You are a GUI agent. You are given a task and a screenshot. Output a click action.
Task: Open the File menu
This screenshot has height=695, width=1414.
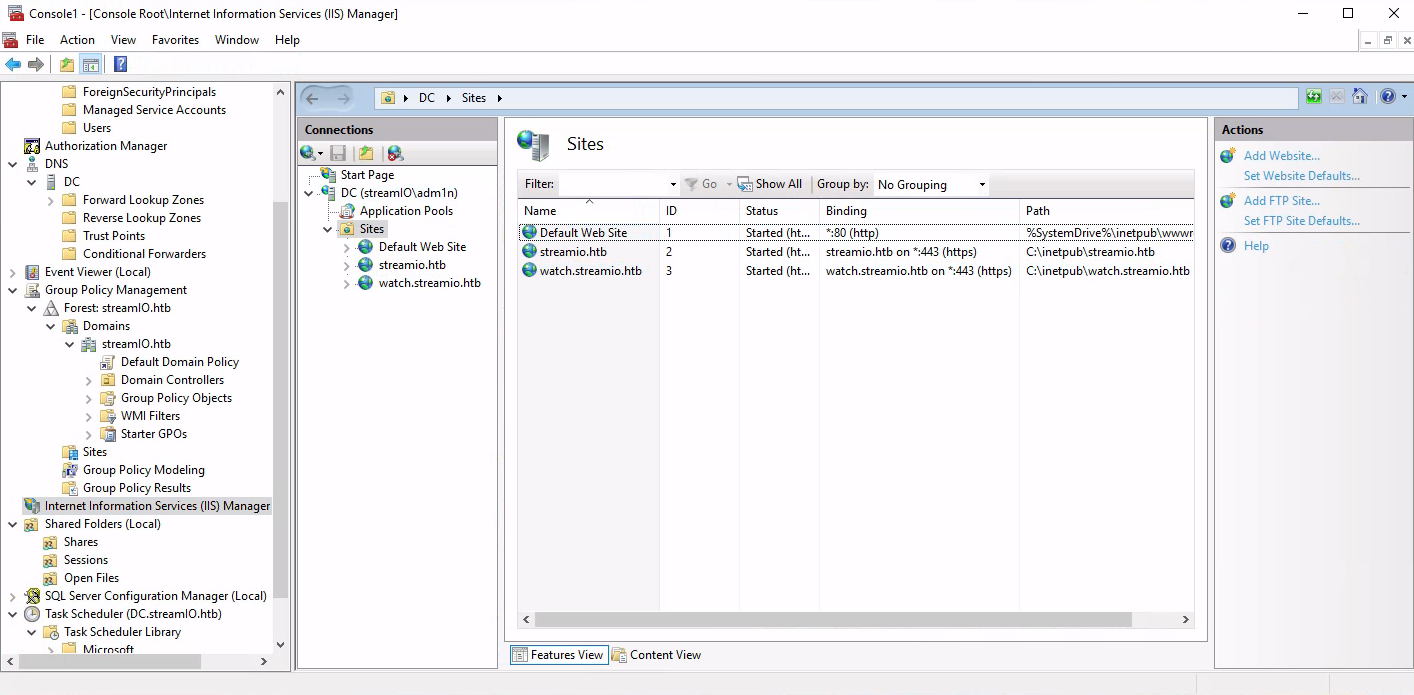pyautogui.click(x=35, y=40)
